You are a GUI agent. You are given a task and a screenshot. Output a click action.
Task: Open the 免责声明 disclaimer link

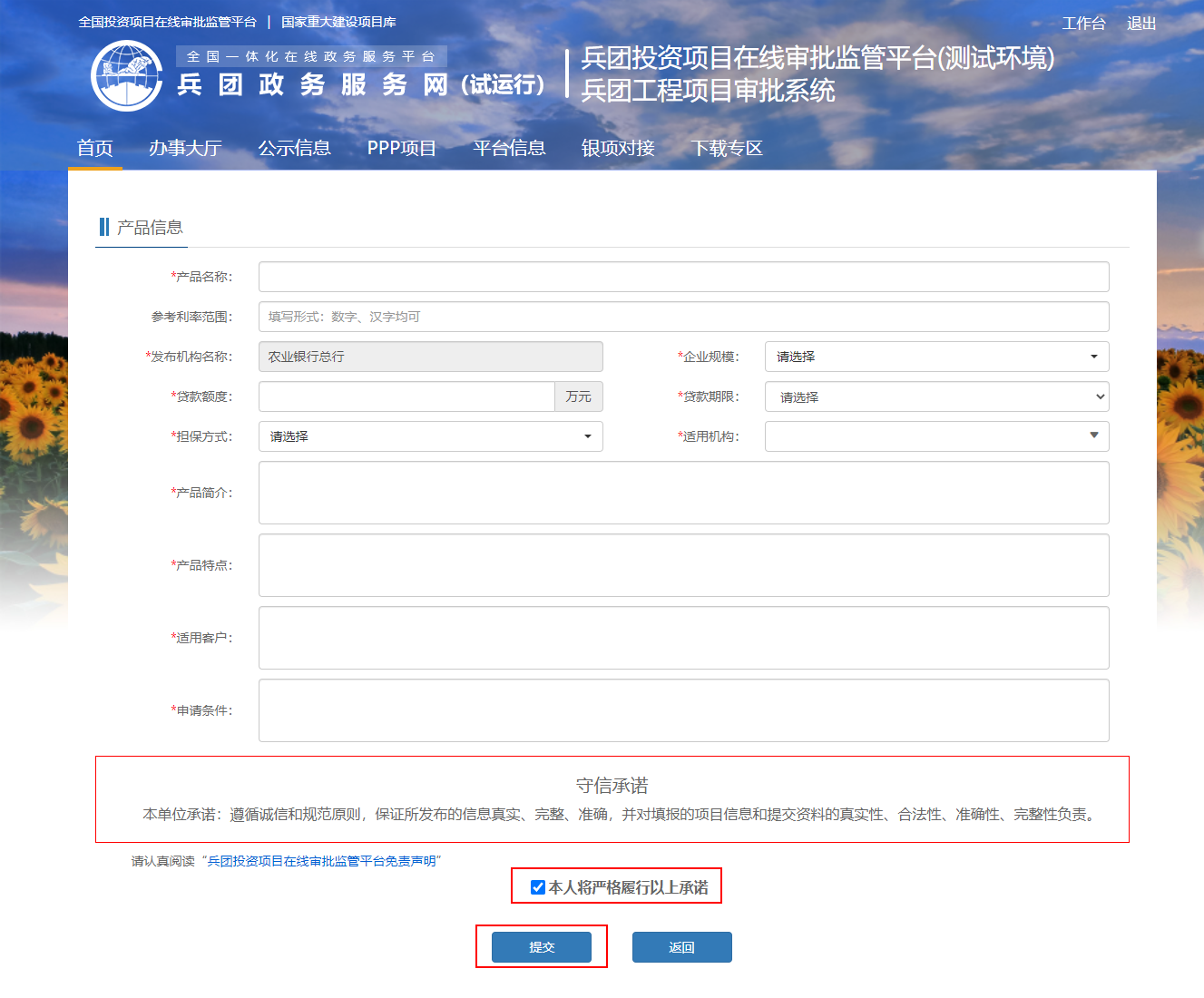point(321,861)
